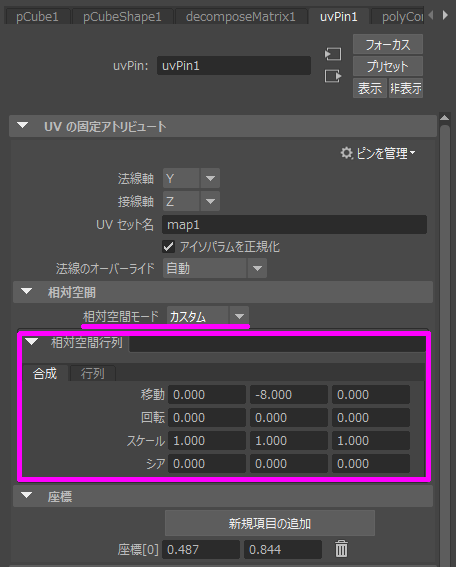
Task: Open the 相対空間モード dropdown
Action: pyautogui.click(x=208, y=316)
